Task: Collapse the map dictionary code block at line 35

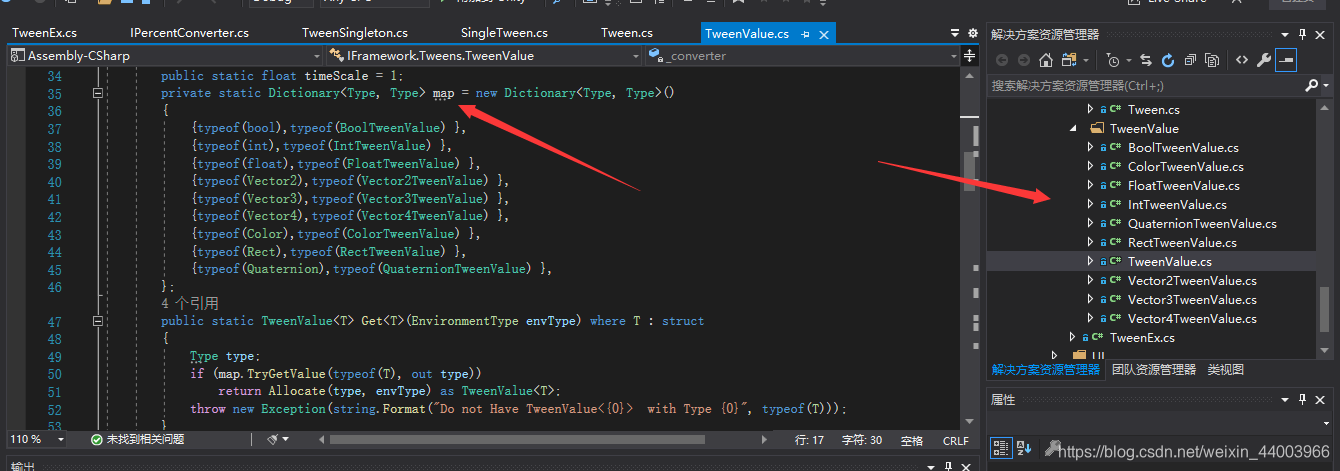Action: point(98,93)
